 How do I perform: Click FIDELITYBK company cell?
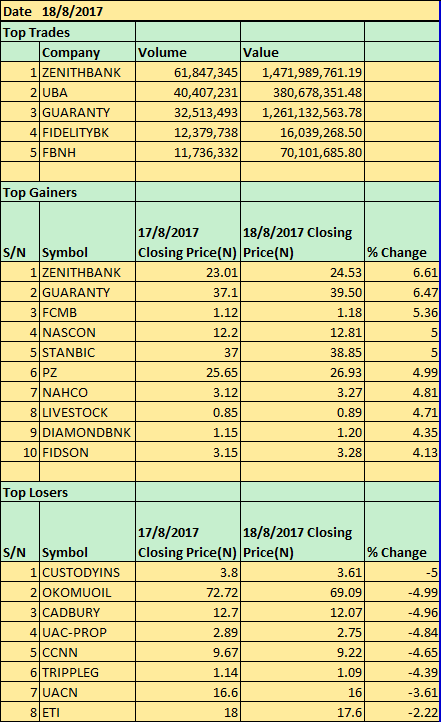[88, 132]
